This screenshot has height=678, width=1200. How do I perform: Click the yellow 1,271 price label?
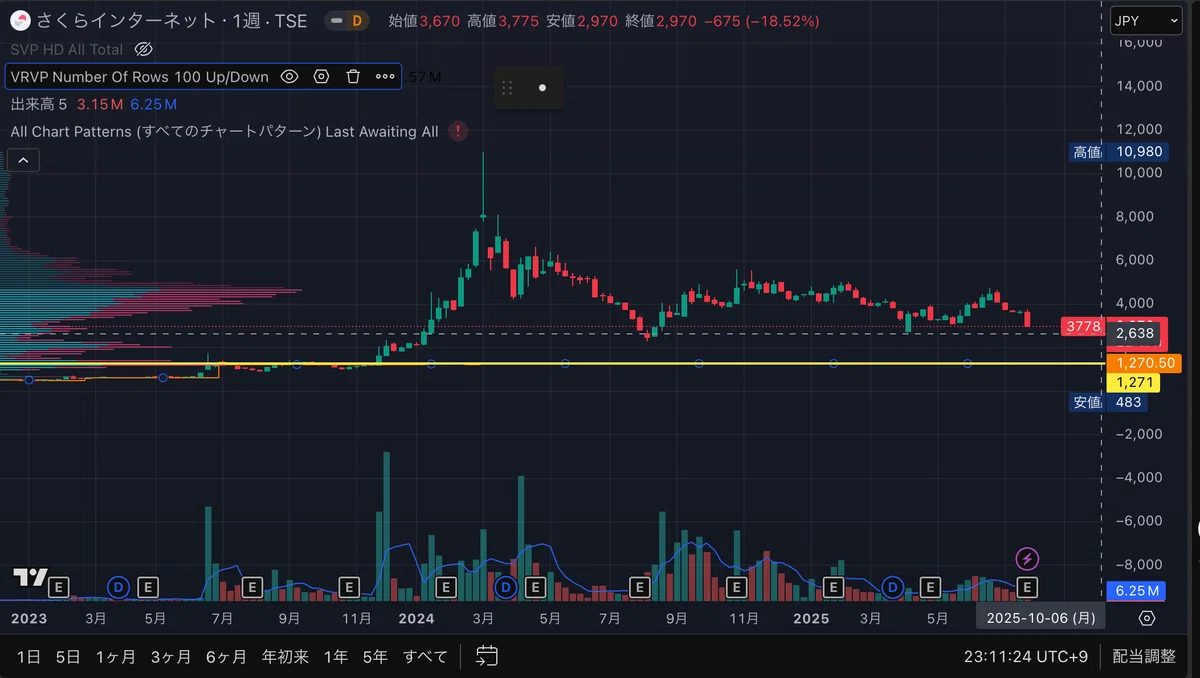[1135, 382]
